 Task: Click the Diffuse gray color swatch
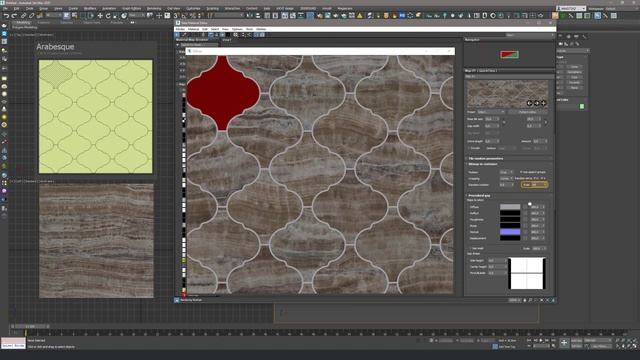pyautogui.click(x=510, y=207)
